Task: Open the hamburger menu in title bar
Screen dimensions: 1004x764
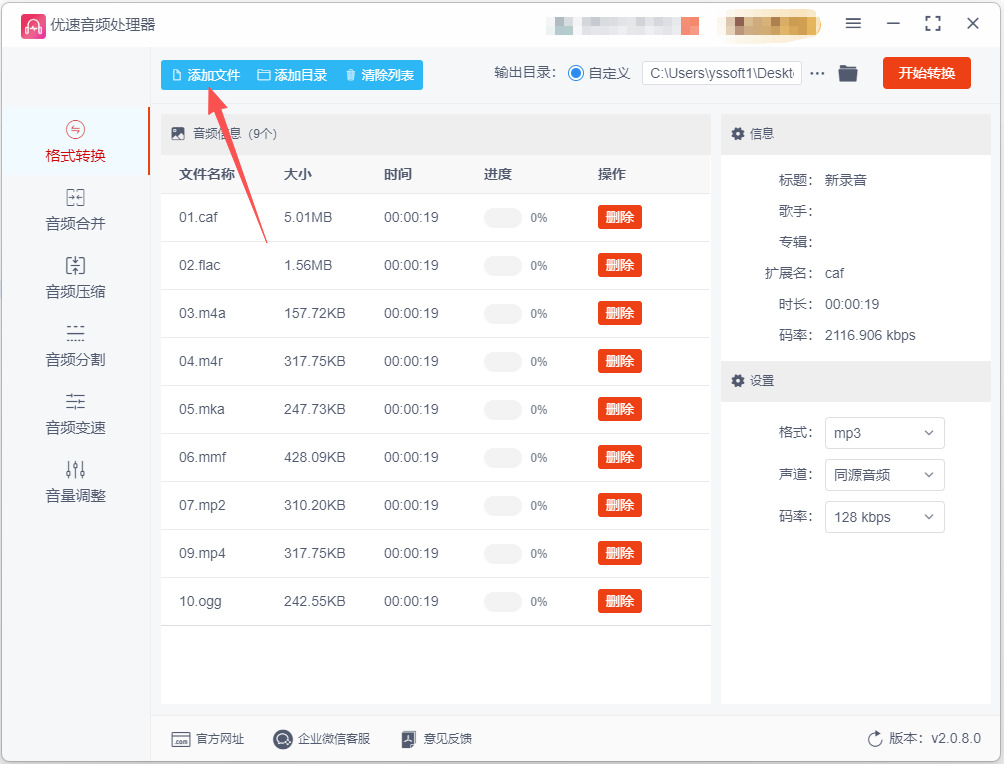Action: click(x=853, y=24)
